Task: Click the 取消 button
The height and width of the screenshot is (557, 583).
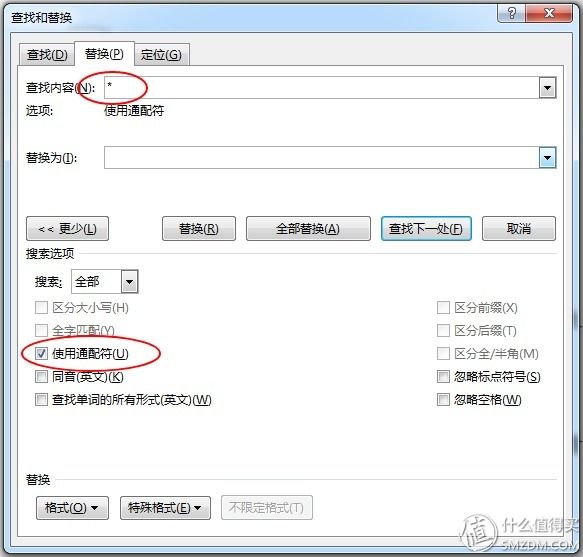Action: point(519,229)
